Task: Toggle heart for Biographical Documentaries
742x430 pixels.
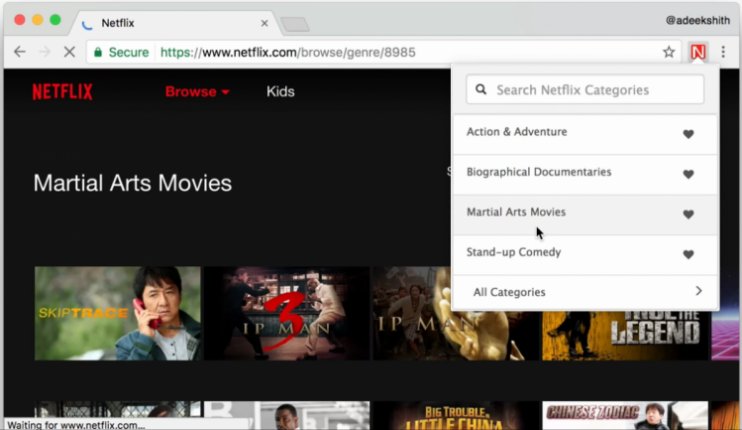Action: [688, 174]
